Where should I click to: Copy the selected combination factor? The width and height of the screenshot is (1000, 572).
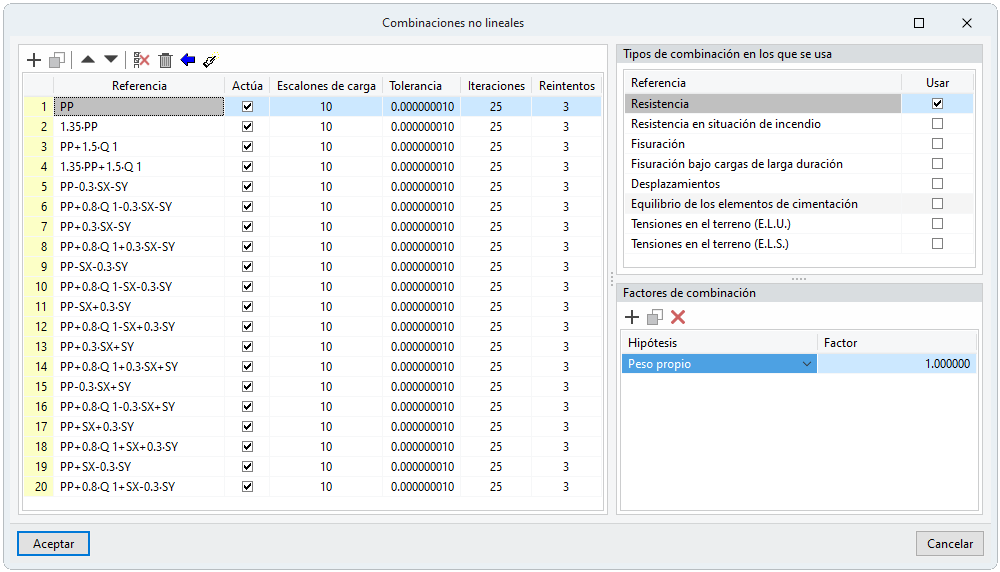(x=655, y=317)
